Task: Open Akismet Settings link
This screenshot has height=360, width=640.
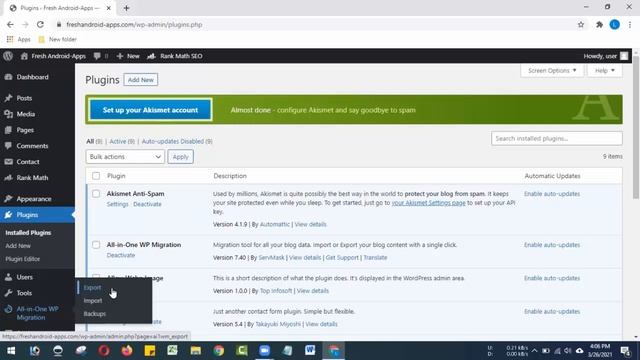Action: click(x=118, y=204)
